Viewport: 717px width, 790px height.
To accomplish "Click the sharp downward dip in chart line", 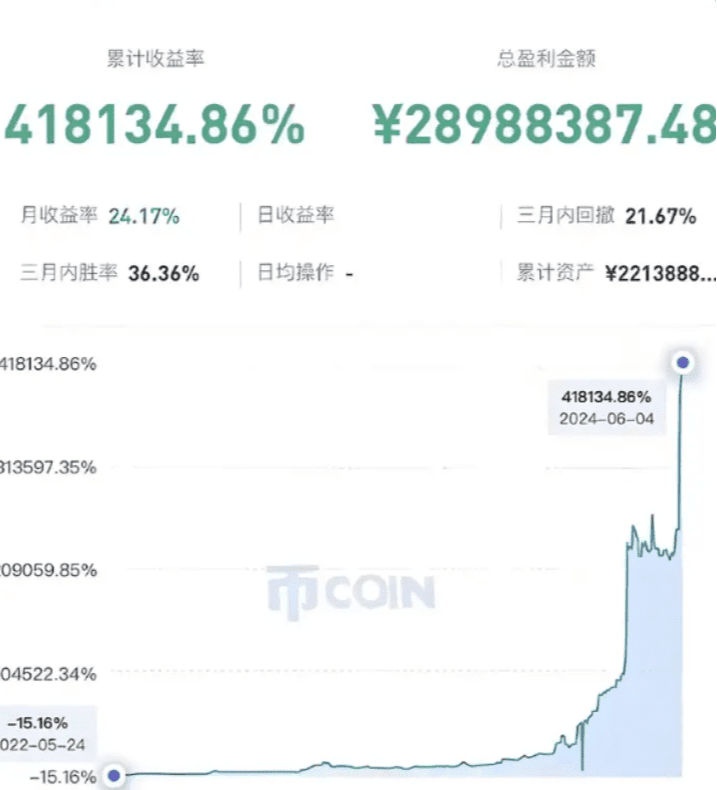I will (582, 748).
